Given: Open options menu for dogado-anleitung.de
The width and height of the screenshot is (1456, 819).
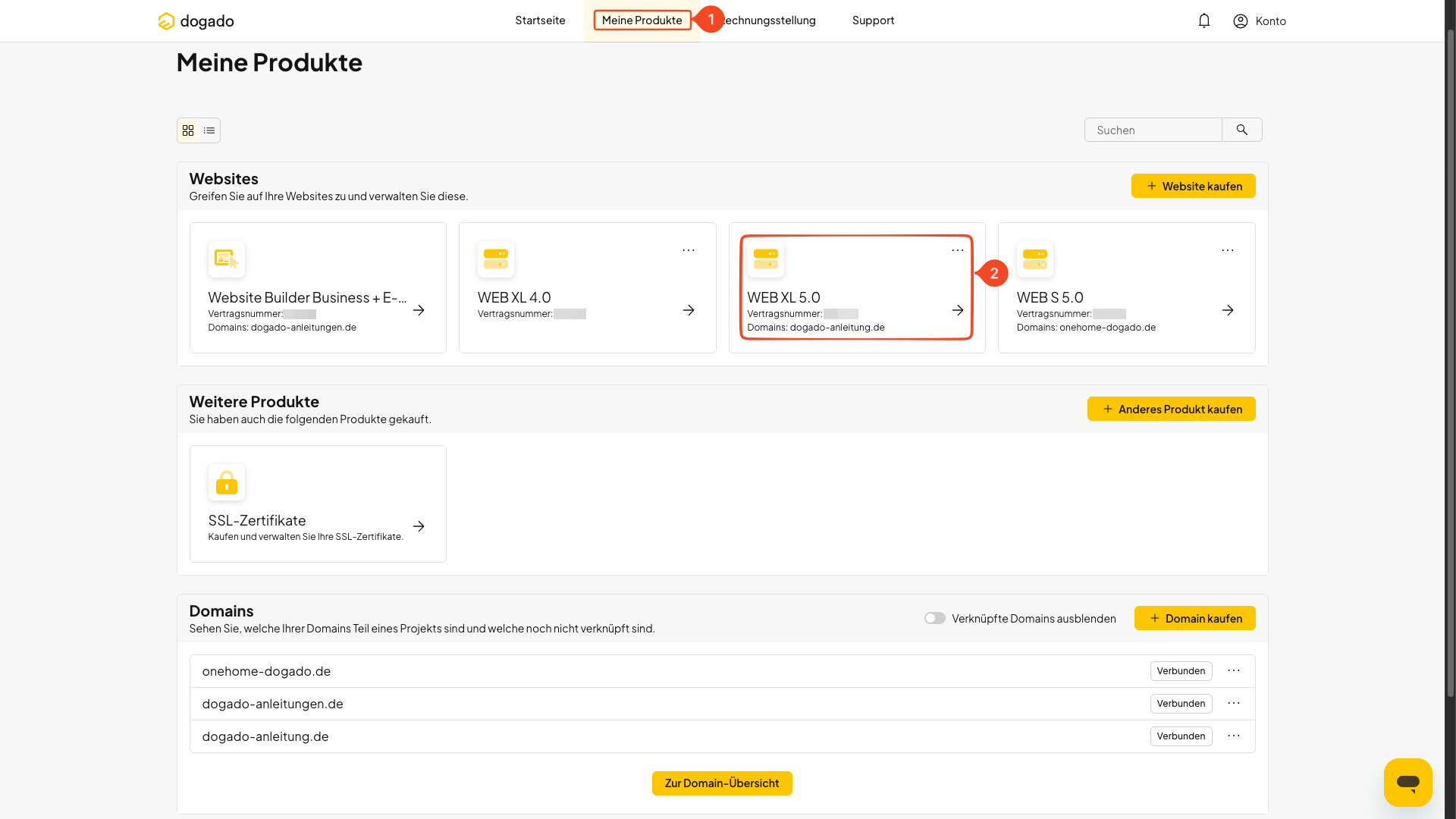Looking at the screenshot, I should [x=1234, y=736].
